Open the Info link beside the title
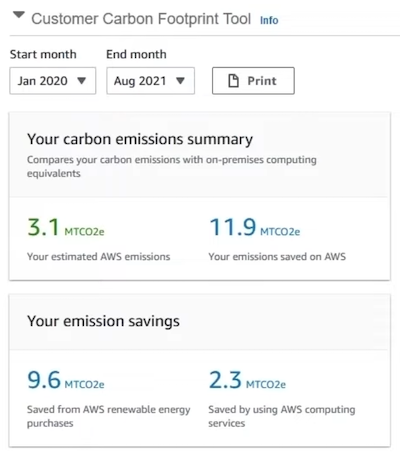The height and width of the screenshot is (470, 400). click(269, 20)
